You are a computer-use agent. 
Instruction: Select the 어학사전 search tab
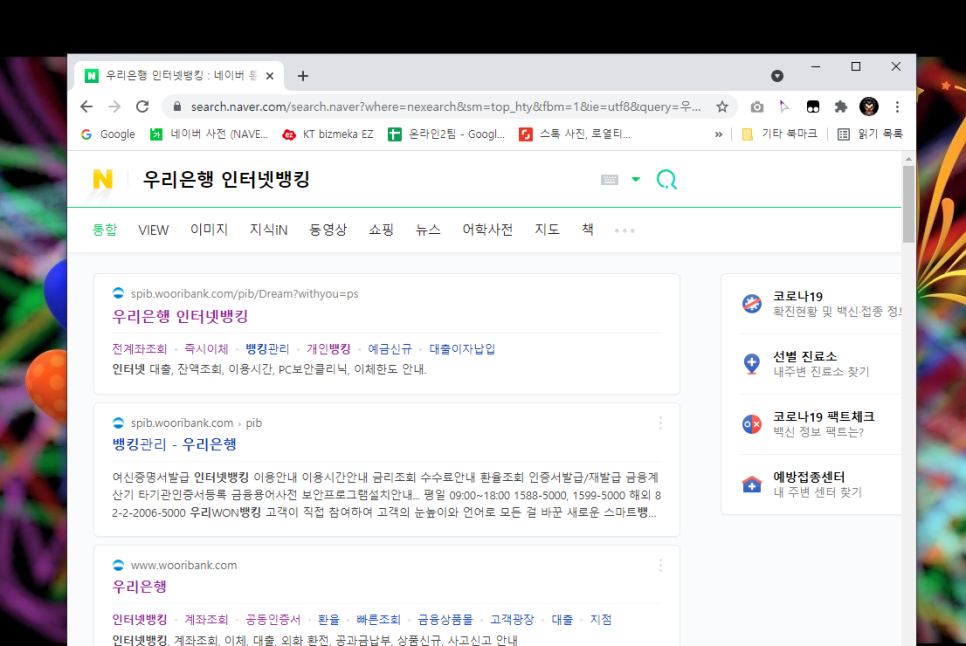[x=487, y=230]
